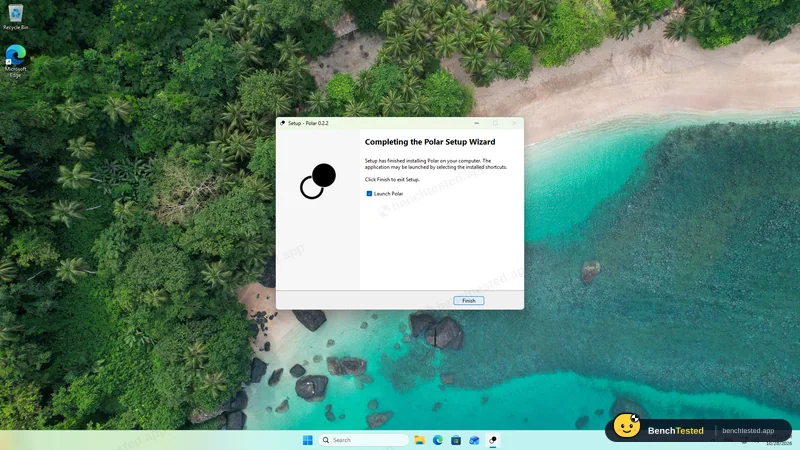Click the 'Completing the Polar Setup Wizard' heading
Viewport: 800px width, 450px height.
click(430, 142)
